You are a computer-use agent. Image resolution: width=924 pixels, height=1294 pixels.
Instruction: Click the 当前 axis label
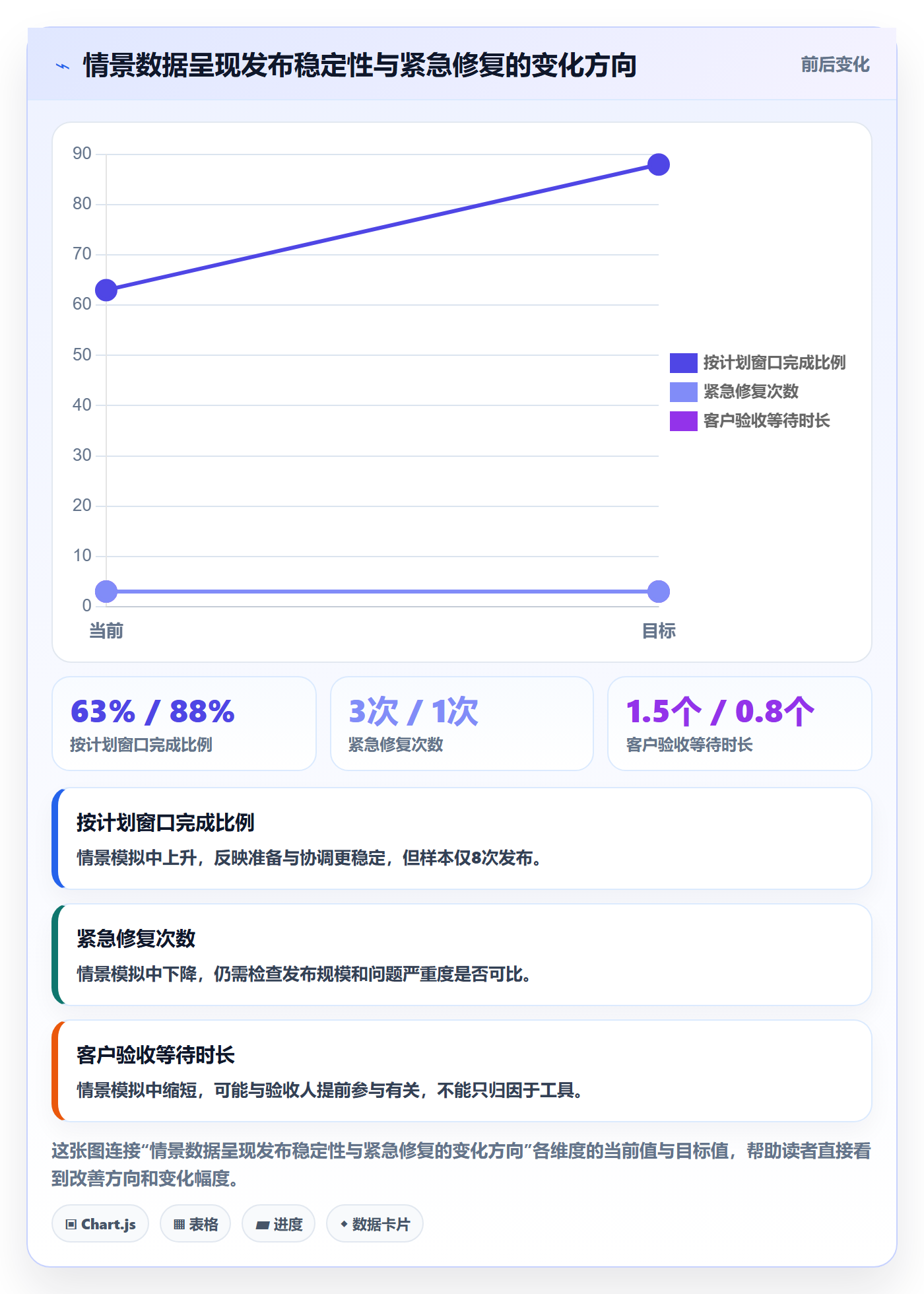pos(106,631)
